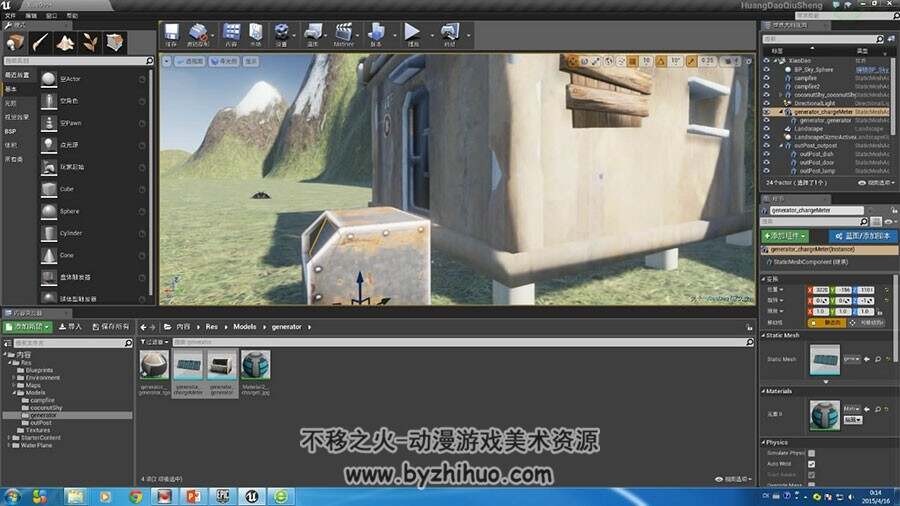Toggle visibility eye for outPost_door

[x=766, y=163]
